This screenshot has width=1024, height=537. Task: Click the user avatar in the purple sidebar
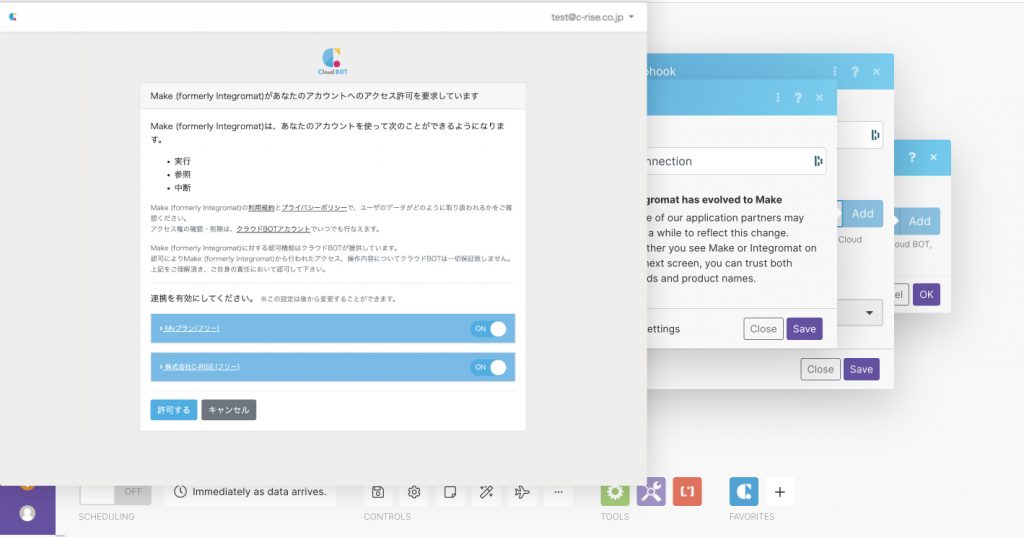pos(27,513)
